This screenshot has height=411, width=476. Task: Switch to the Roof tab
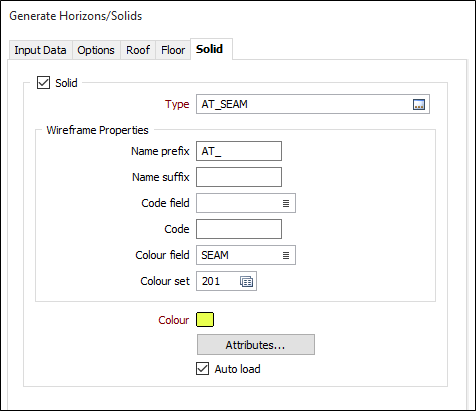point(138,50)
